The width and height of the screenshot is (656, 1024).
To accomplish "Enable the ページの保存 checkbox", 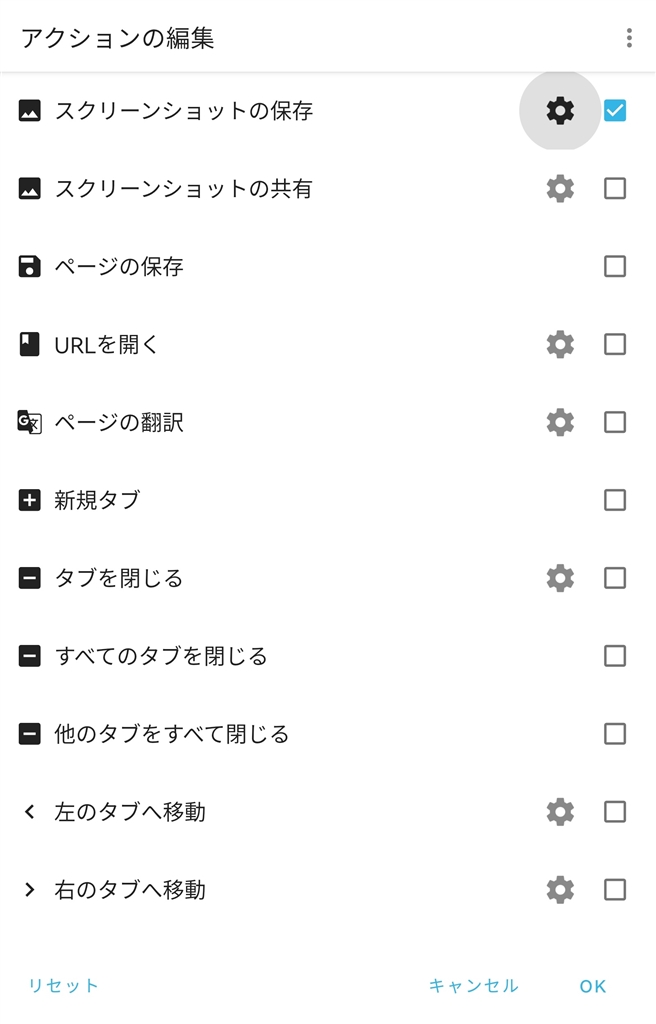I will coord(615,266).
